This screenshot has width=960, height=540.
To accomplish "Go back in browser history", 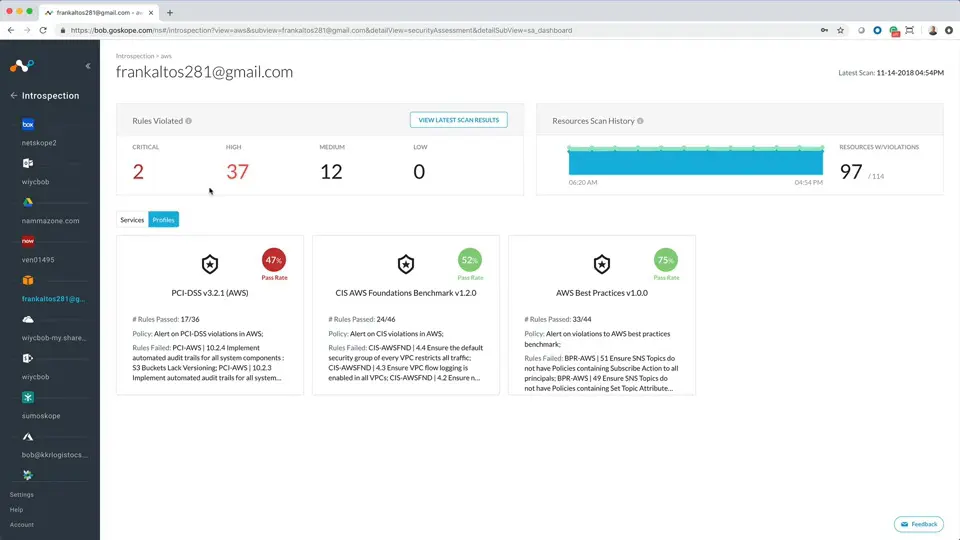I will point(10,30).
